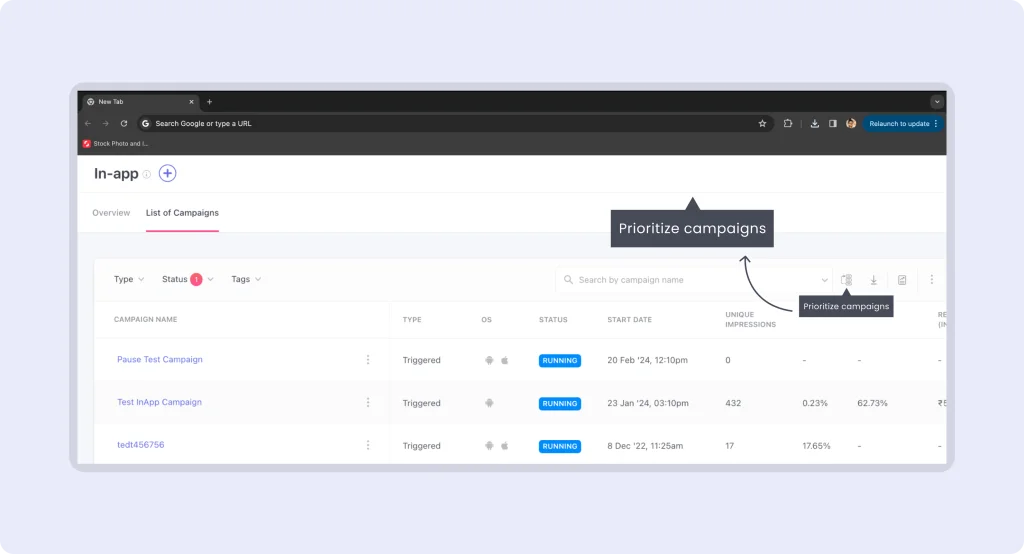This screenshot has height=554, width=1024.
Task: Open kebab menu for Test InApp Campaign
Action: (x=368, y=403)
